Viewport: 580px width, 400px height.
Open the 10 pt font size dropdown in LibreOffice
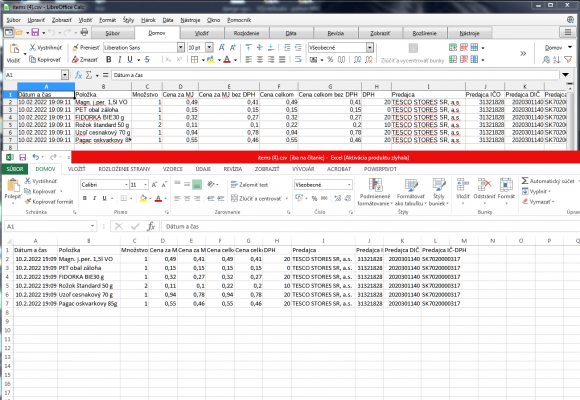tap(209, 47)
